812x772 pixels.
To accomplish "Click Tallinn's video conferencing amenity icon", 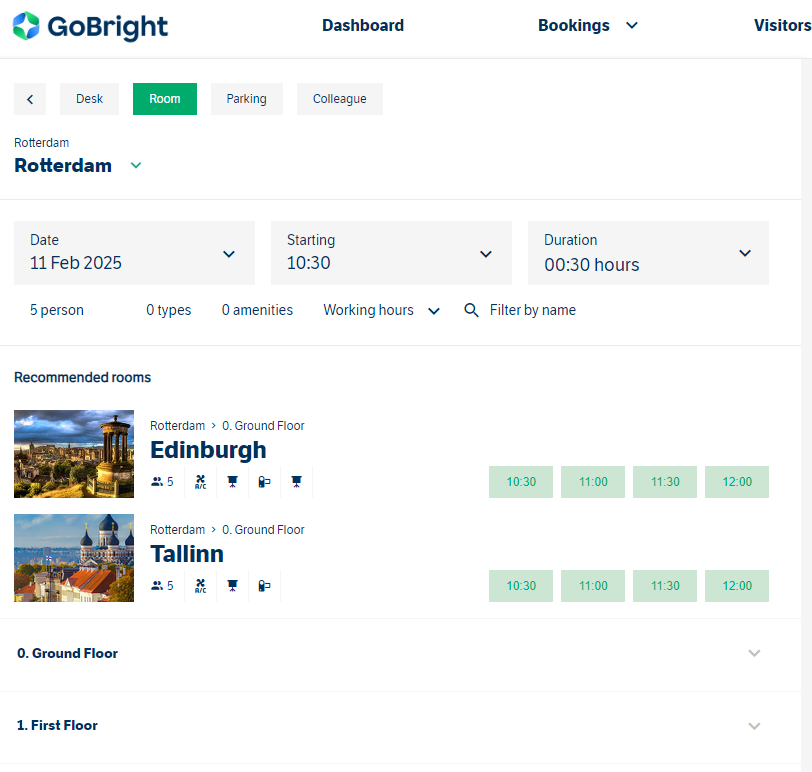I will click(x=264, y=586).
